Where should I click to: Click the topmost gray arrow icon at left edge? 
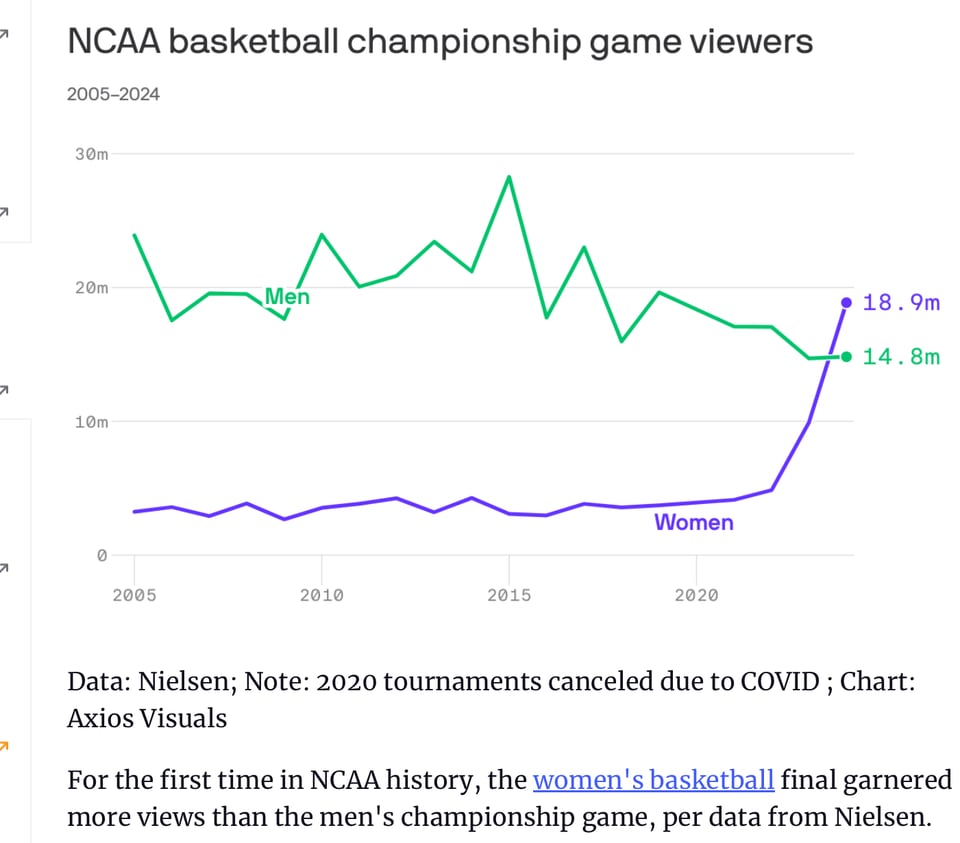4,33
